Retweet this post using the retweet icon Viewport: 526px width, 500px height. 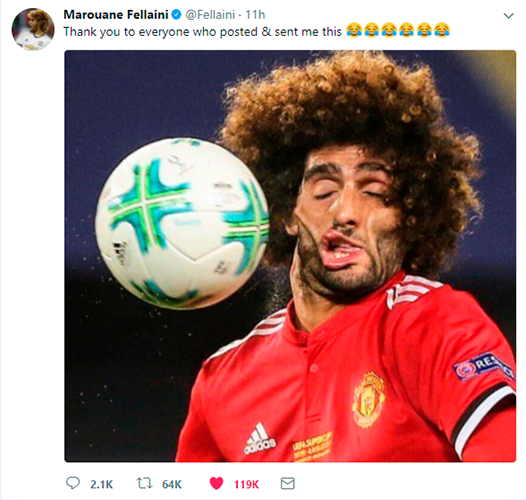click(x=145, y=484)
